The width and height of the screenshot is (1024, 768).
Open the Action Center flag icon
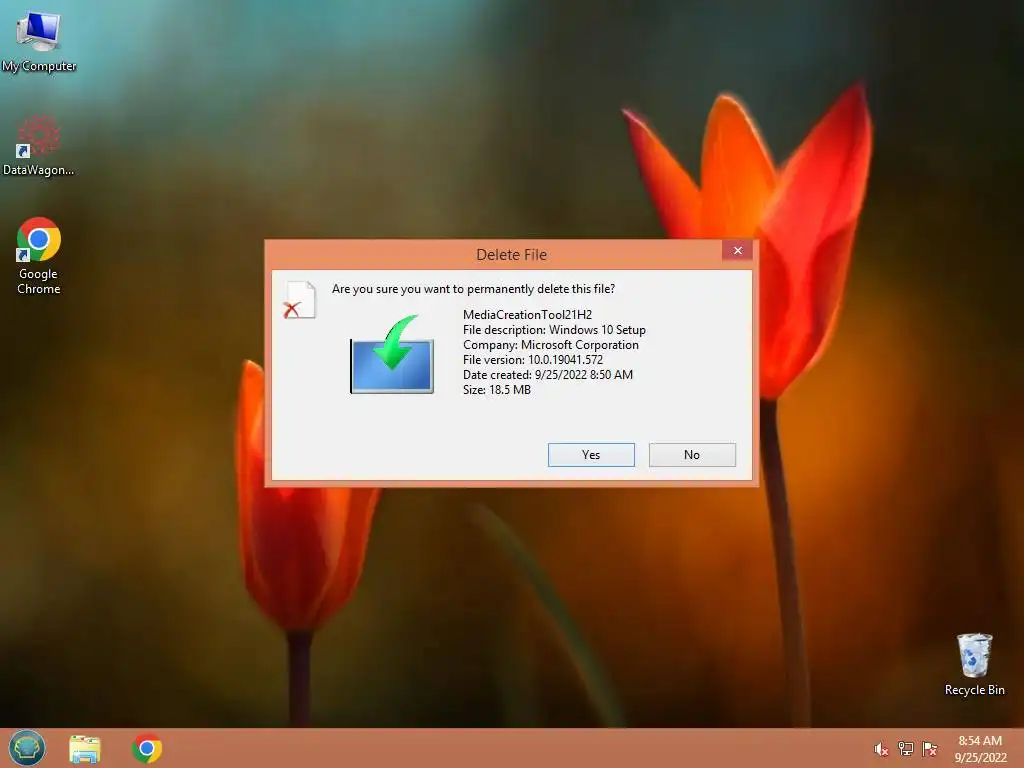929,748
